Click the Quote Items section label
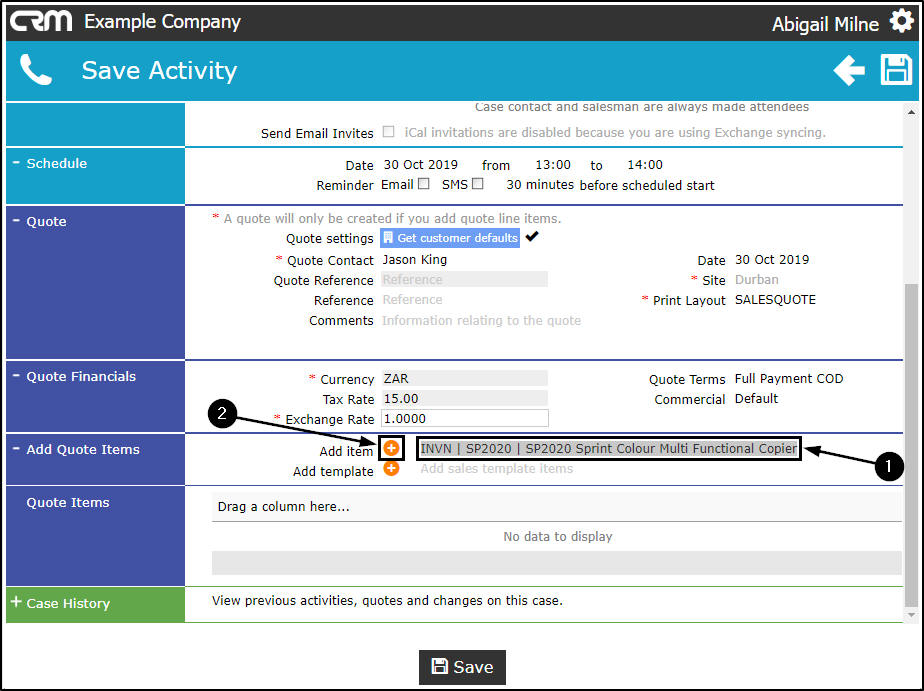The height and width of the screenshot is (691, 924). coord(68,502)
